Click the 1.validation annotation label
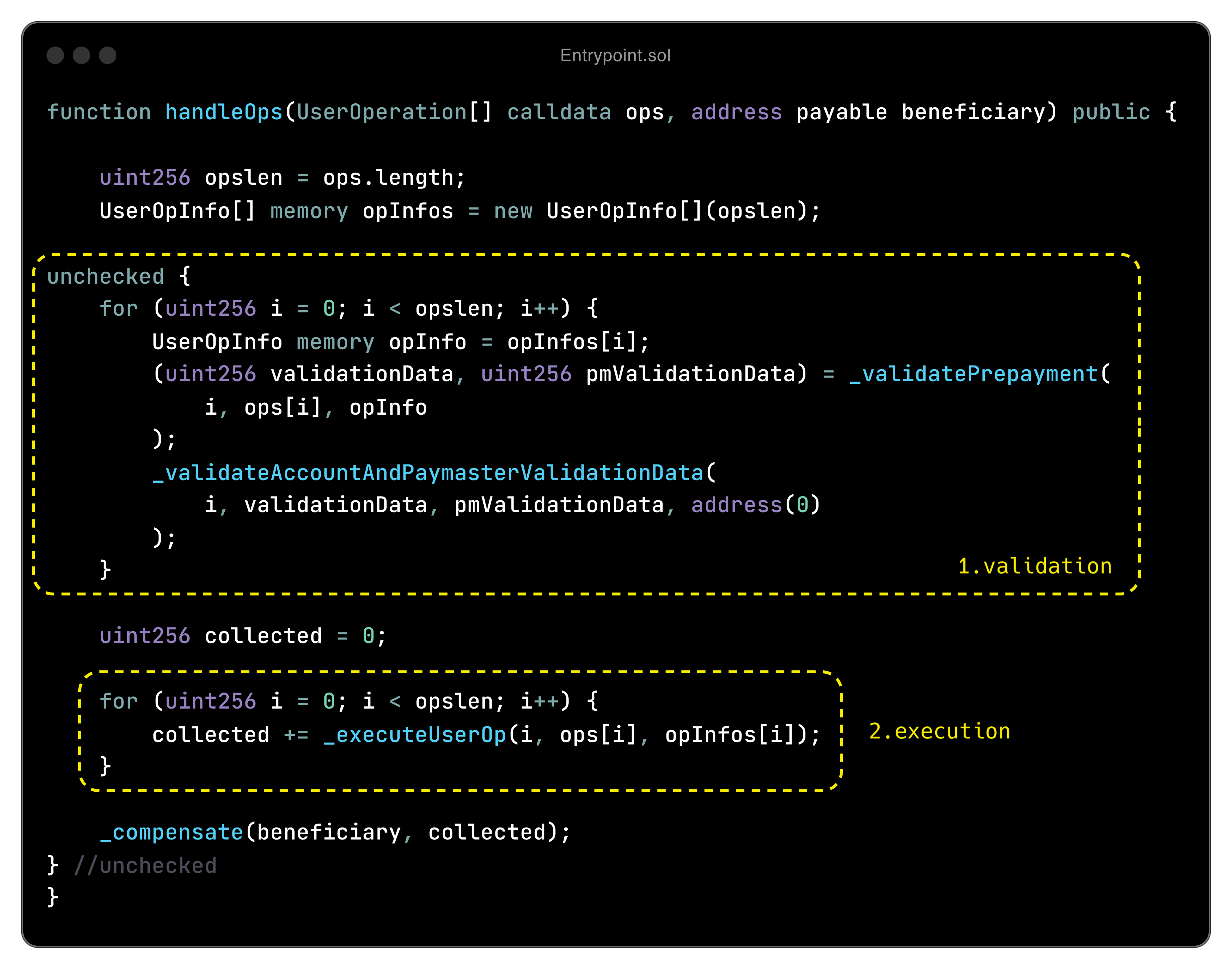The image size is (1232, 969). click(1035, 566)
